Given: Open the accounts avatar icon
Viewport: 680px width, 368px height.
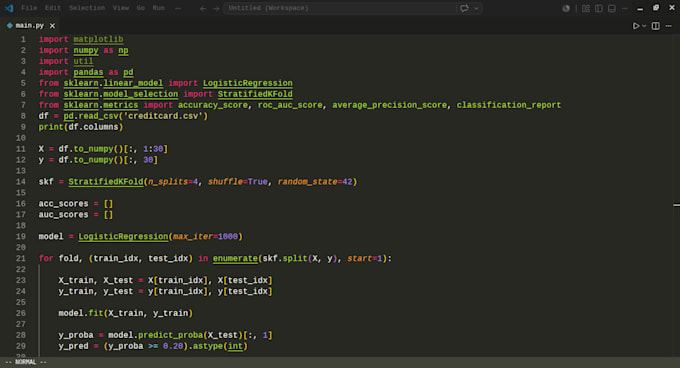Looking at the screenshot, I should click(x=566, y=8).
